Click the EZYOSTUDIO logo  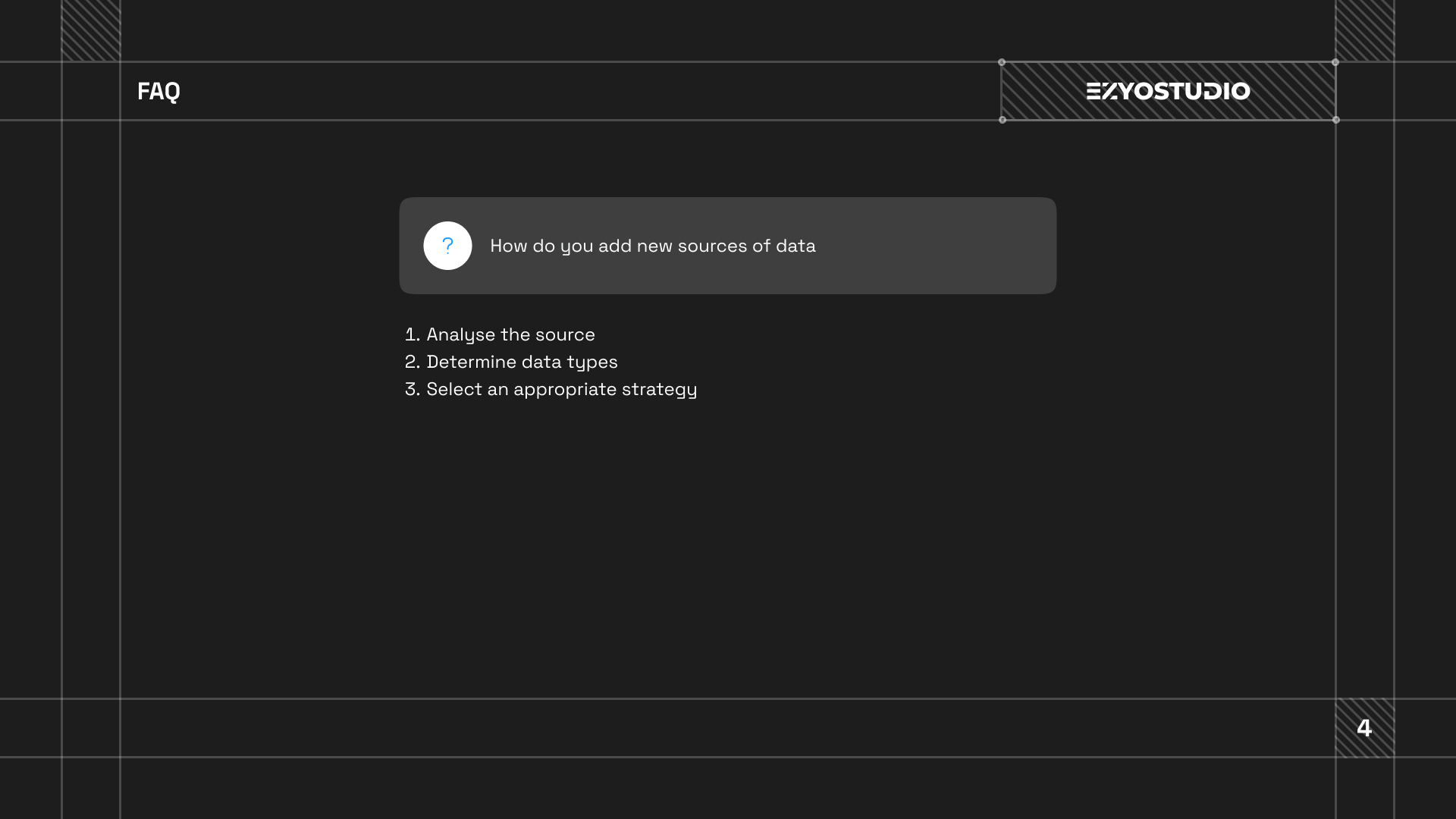pyautogui.click(x=1168, y=91)
